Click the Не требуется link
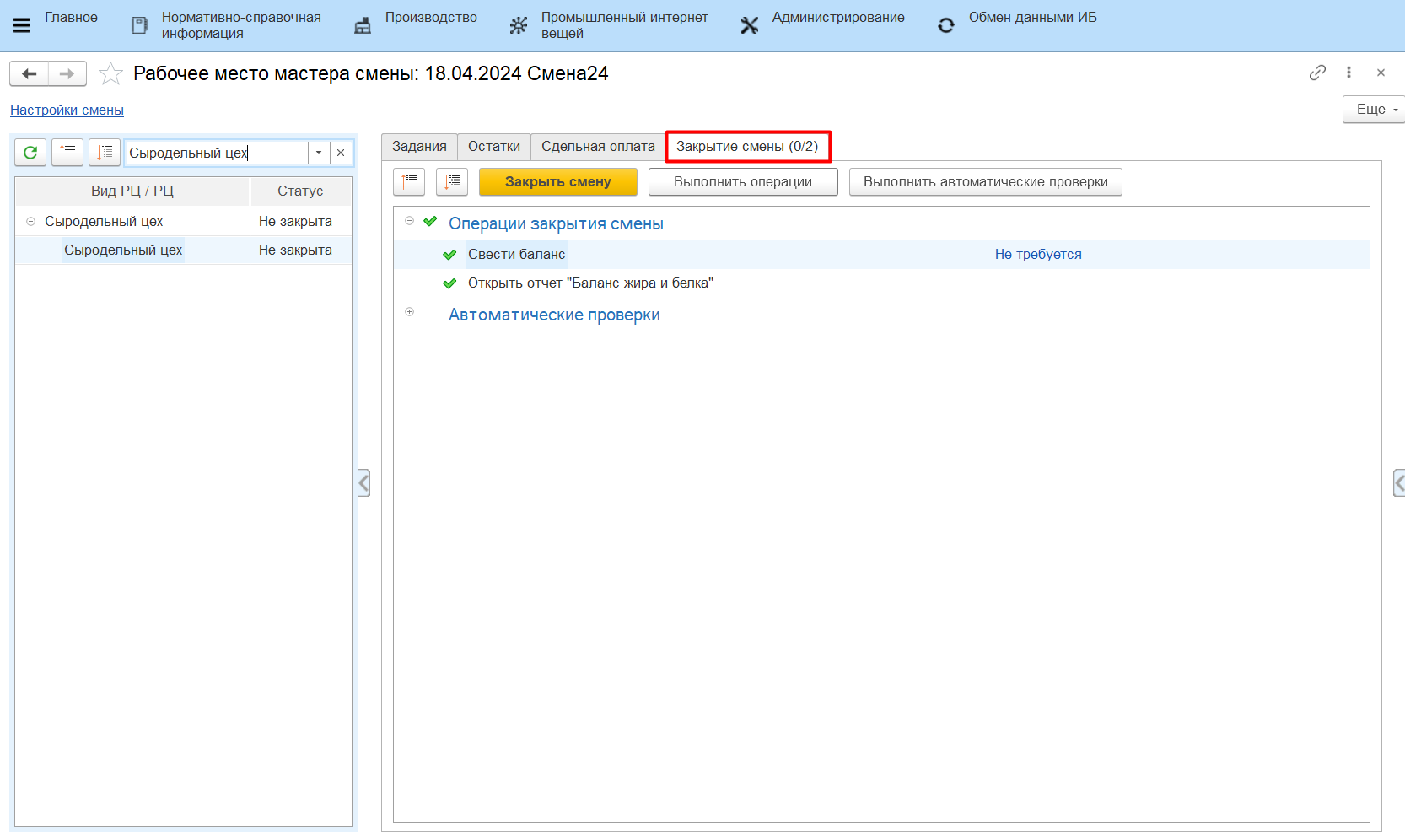 pos(1037,255)
